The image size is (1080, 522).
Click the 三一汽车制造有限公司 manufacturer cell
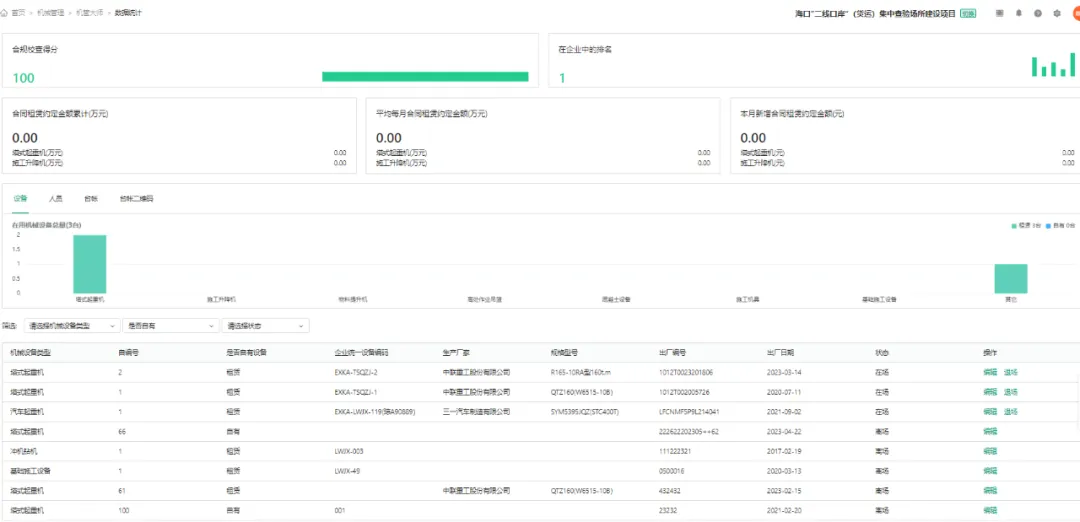click(476, 412)
